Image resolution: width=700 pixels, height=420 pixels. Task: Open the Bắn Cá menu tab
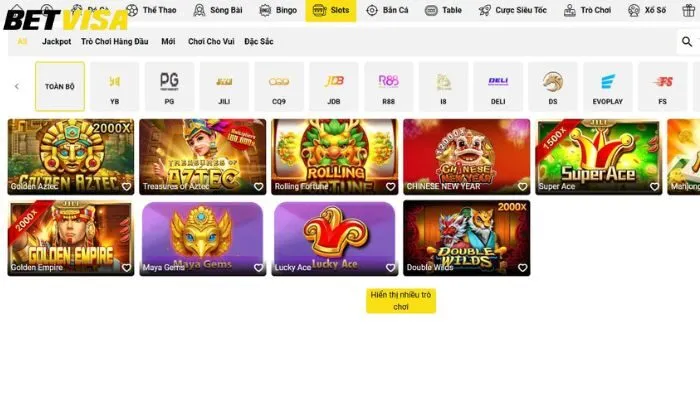(387, 10)
